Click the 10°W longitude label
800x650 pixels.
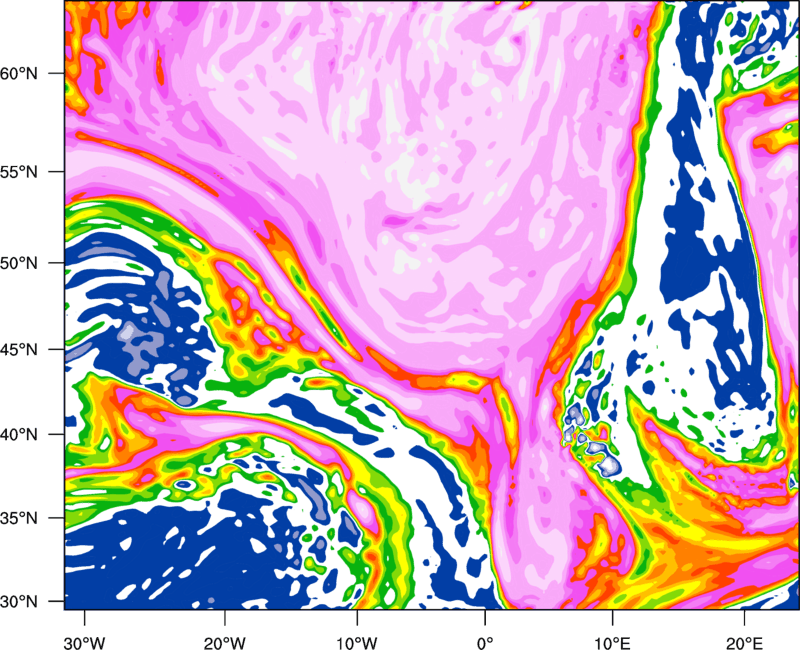coord(357,643)
